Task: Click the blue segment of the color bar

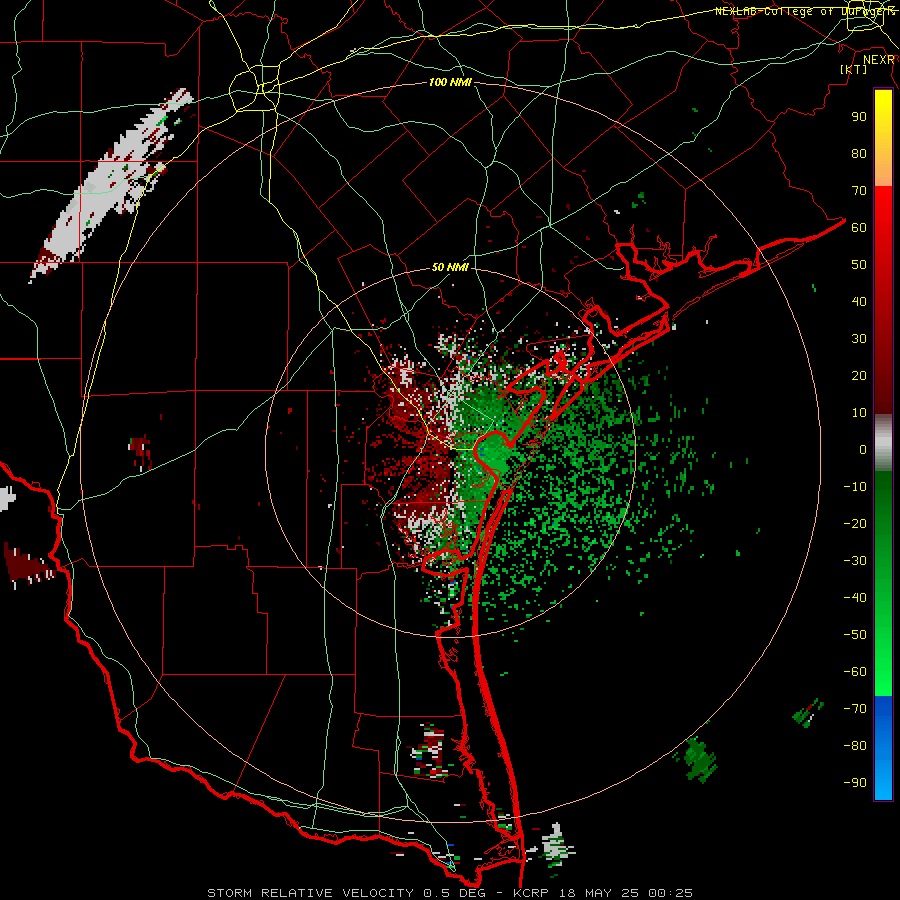Action: (883, 747)
